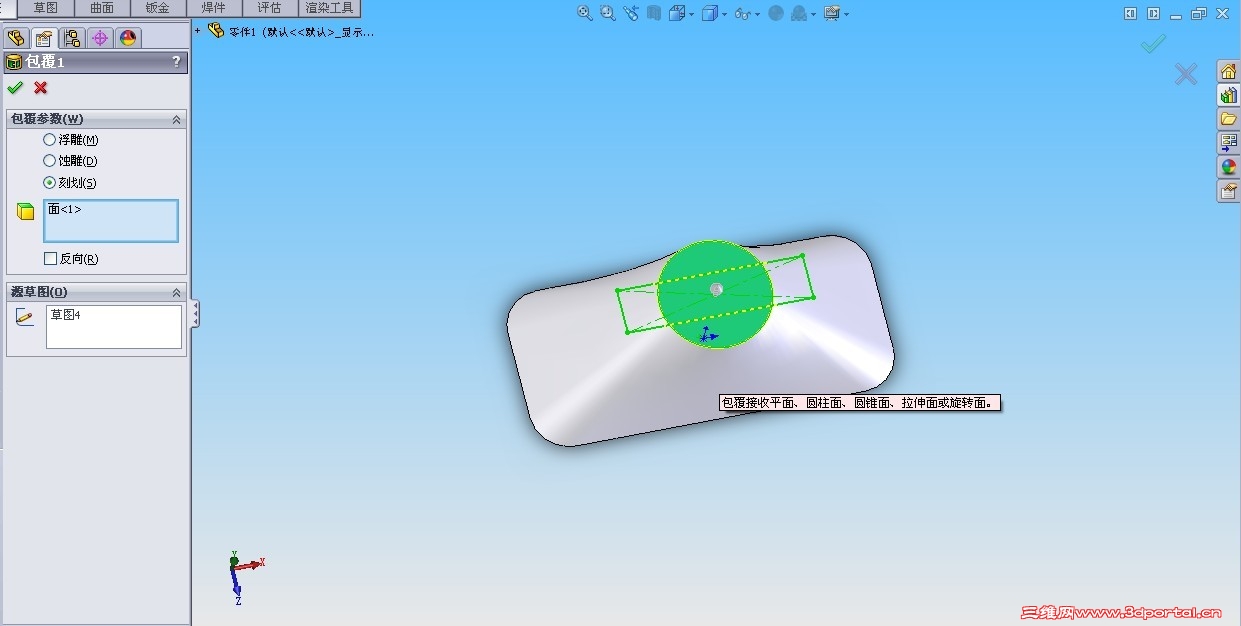Select the 浮雕 (Emboss) radio button

50,140
